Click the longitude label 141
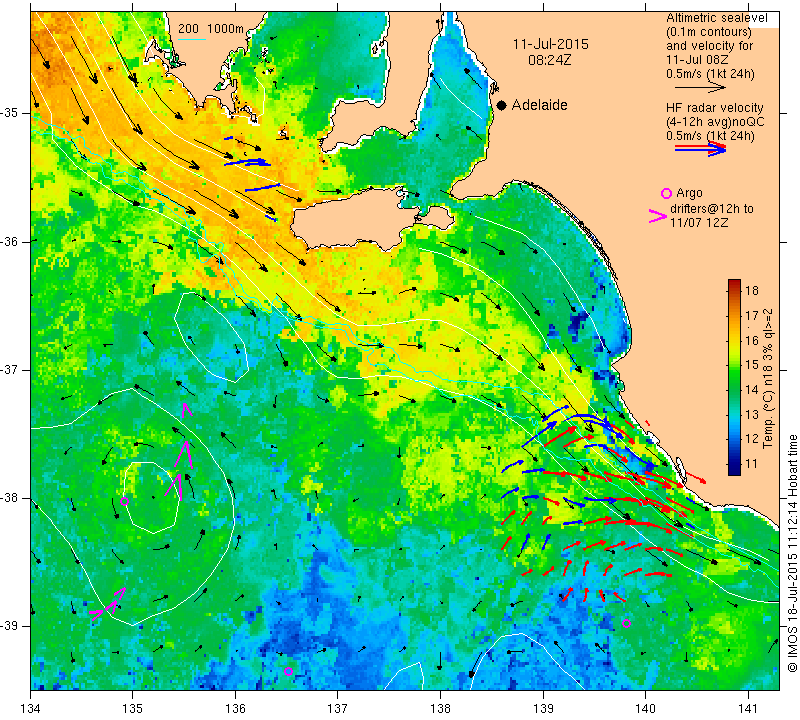Image resolution: width=800 pixels, height=720 pixels. 748,709
